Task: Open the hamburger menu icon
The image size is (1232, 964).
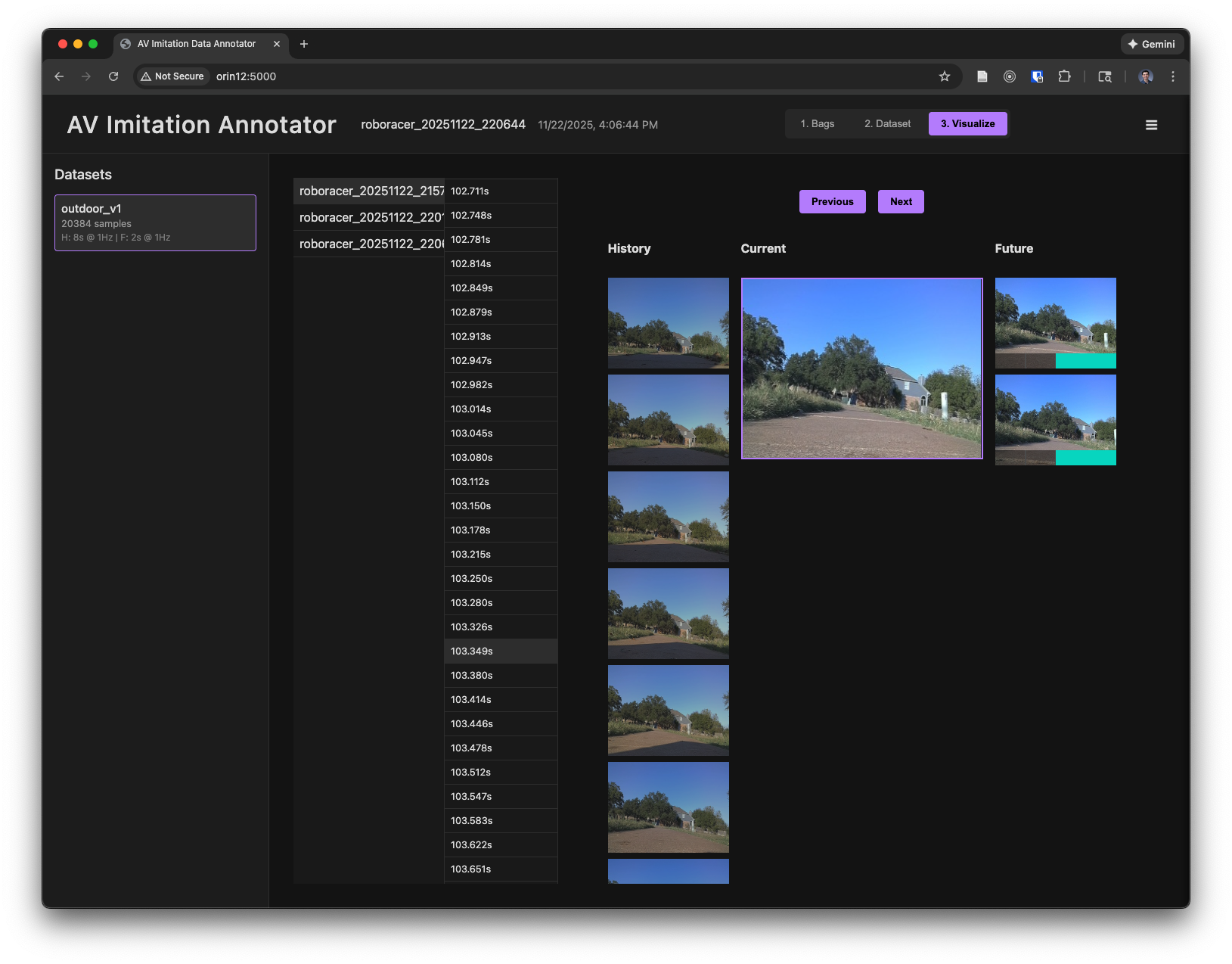Action: pyautogui.click(x=1151, y=125)
